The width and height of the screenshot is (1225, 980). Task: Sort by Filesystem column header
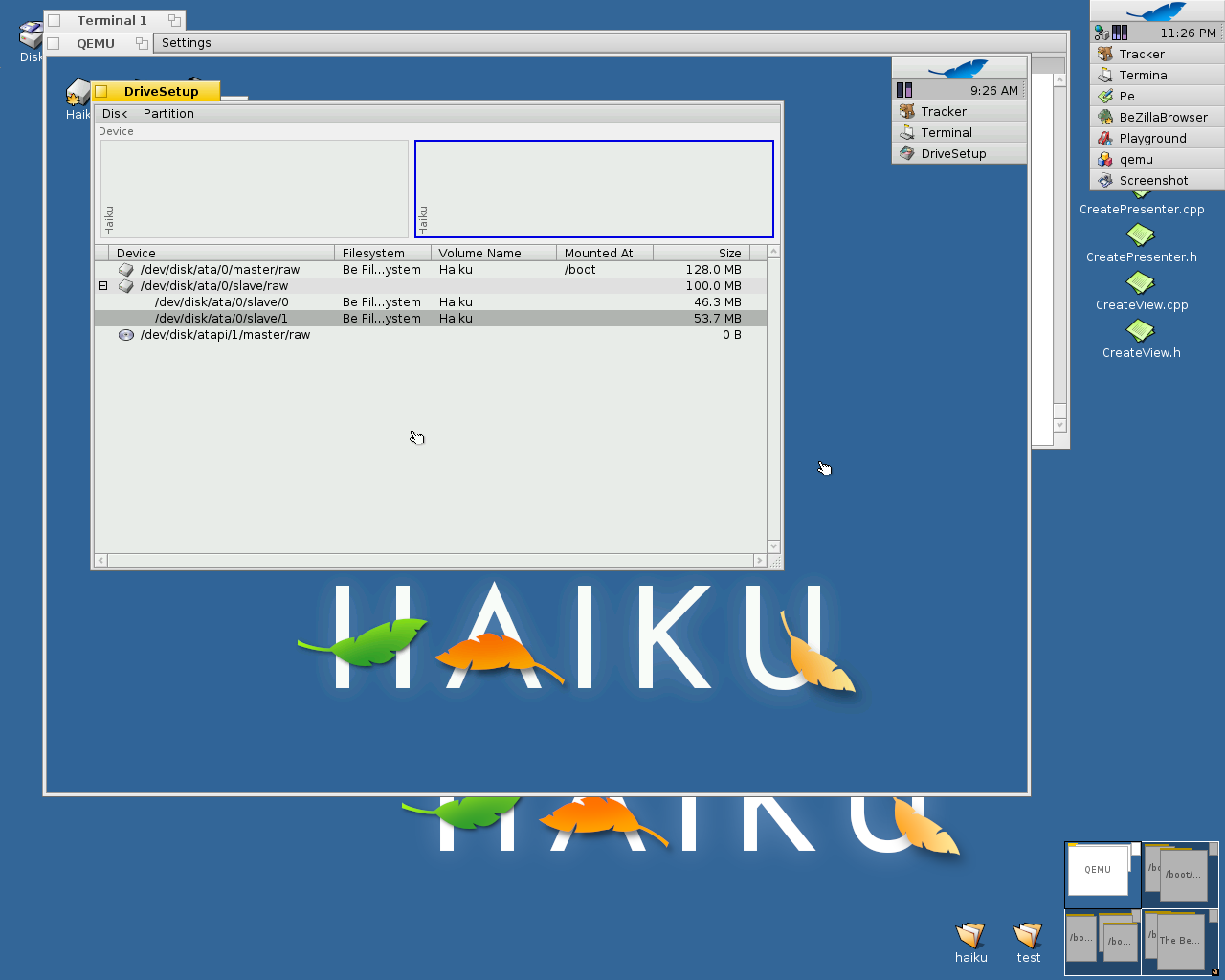click(383, 254)
